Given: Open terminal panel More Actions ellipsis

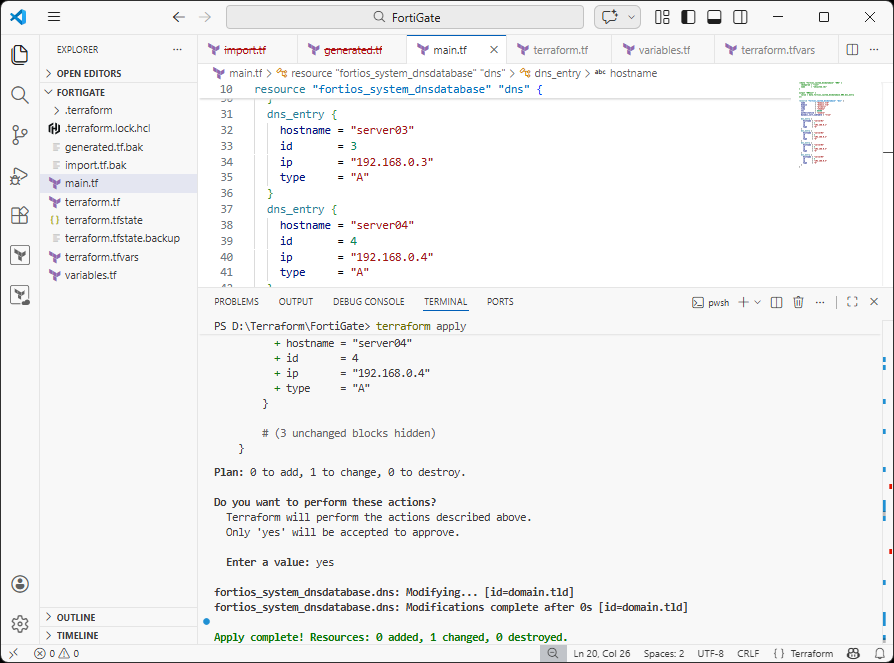Looking at the screenshot, I should click(820, 302).
